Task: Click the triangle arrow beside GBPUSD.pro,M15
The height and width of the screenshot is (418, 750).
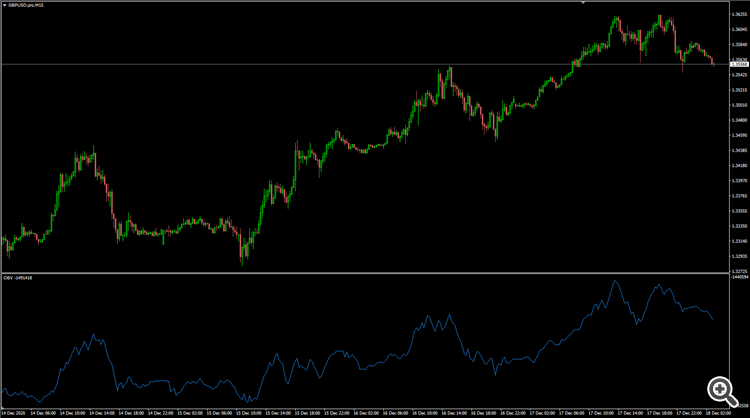Action: (x=5, y=5)
